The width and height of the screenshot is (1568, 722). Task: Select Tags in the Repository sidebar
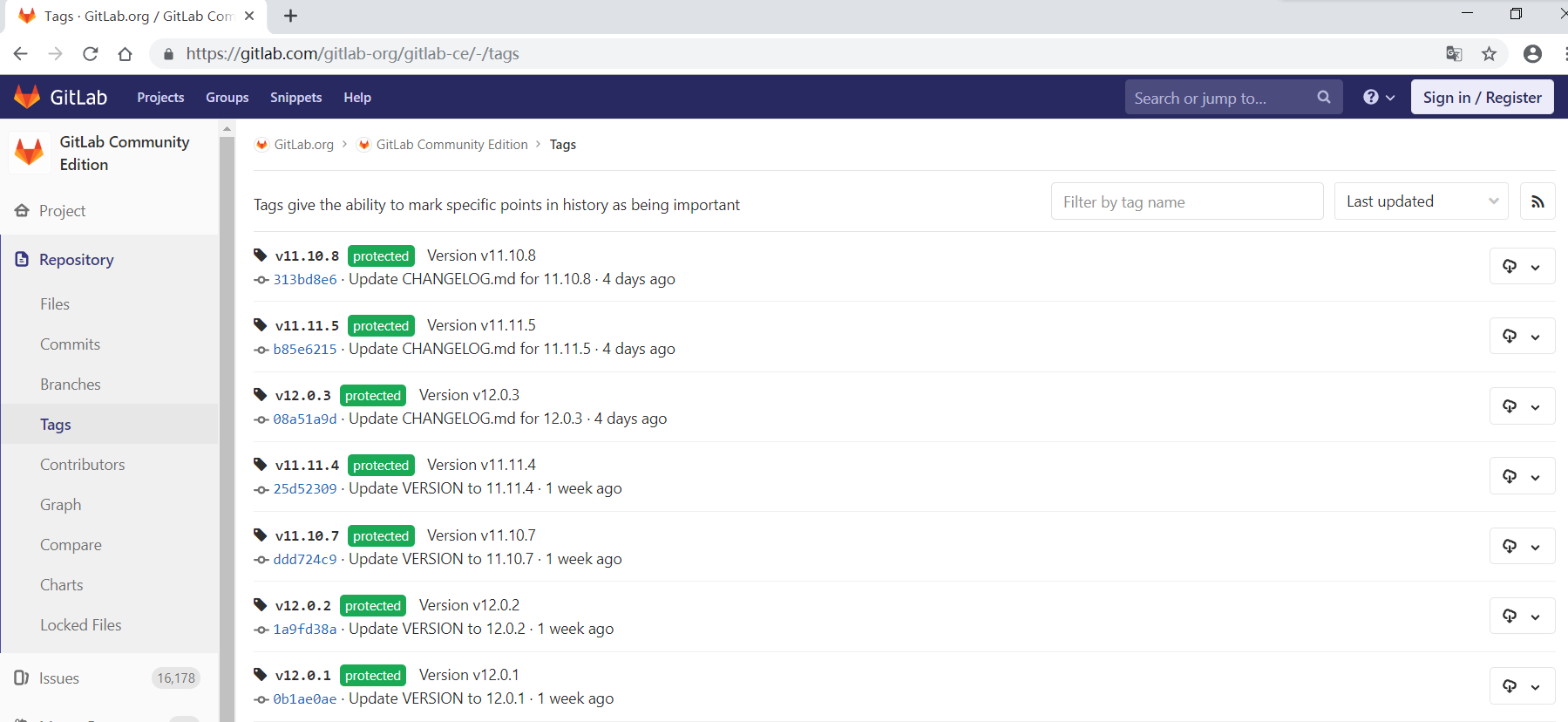point(56,425)
